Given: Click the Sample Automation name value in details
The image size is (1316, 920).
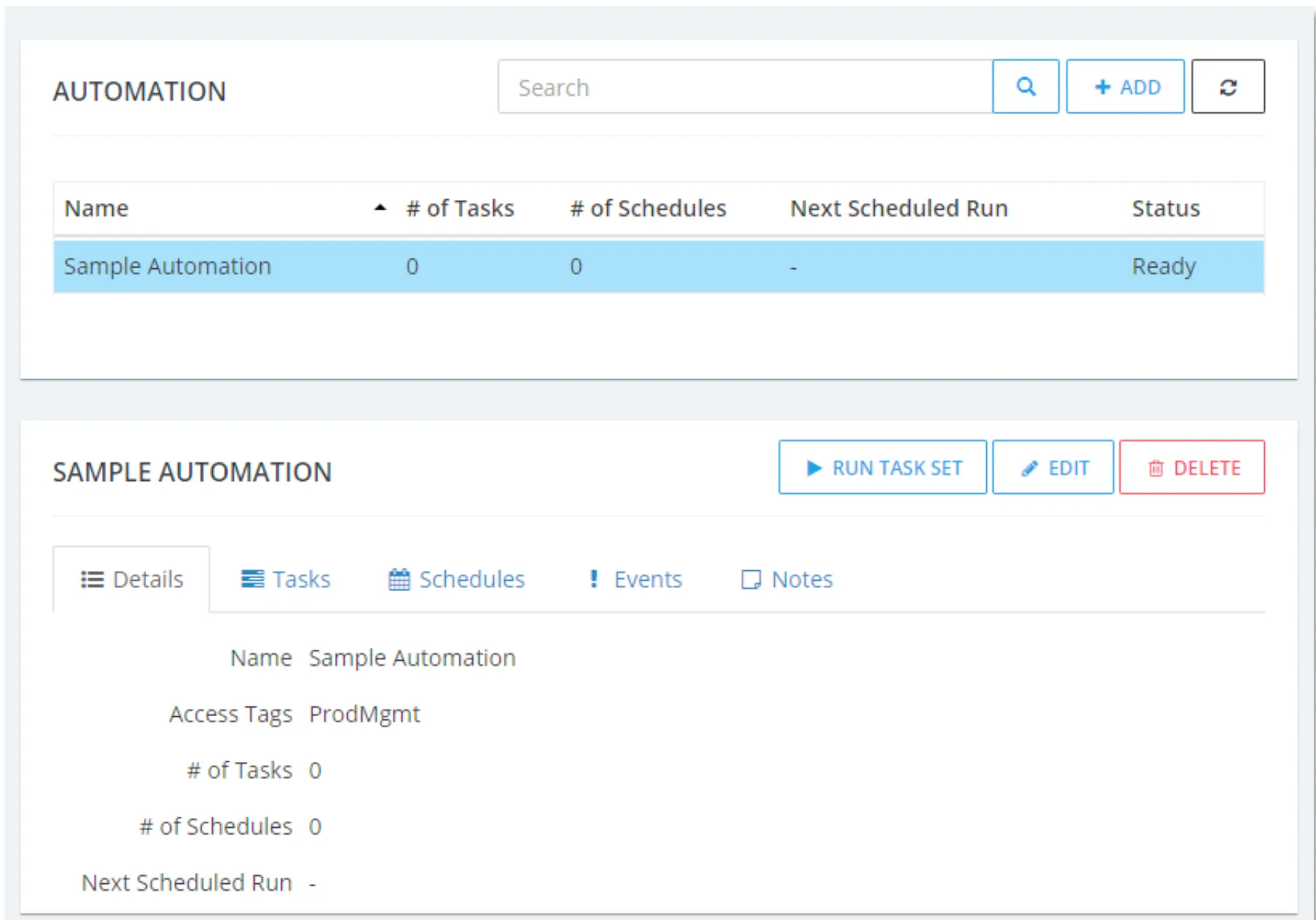Looking at the screenshot, I should coord(412,658).
